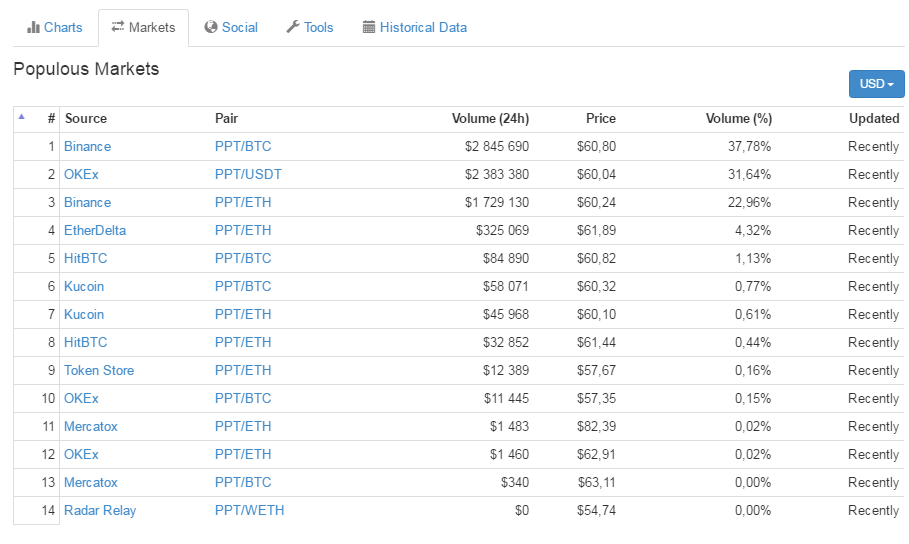Click the sort arrow icon in table header

(x=21, y=117)
